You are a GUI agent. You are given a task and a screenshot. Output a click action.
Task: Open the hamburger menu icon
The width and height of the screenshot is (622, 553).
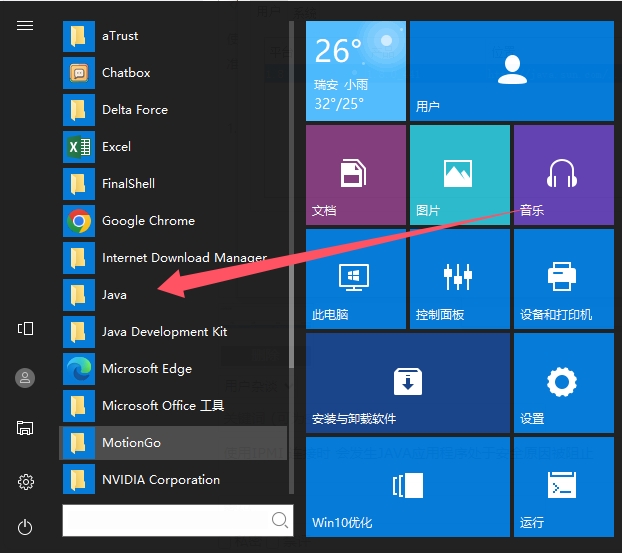(25, 26)
